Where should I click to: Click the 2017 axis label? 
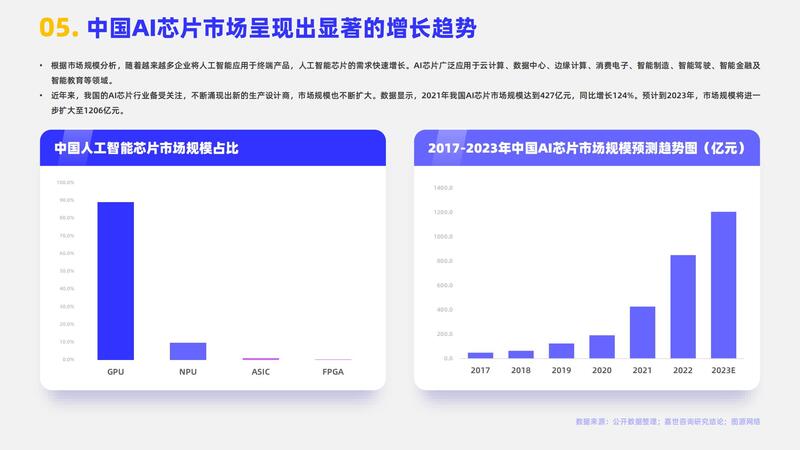(x=480, y=370)
